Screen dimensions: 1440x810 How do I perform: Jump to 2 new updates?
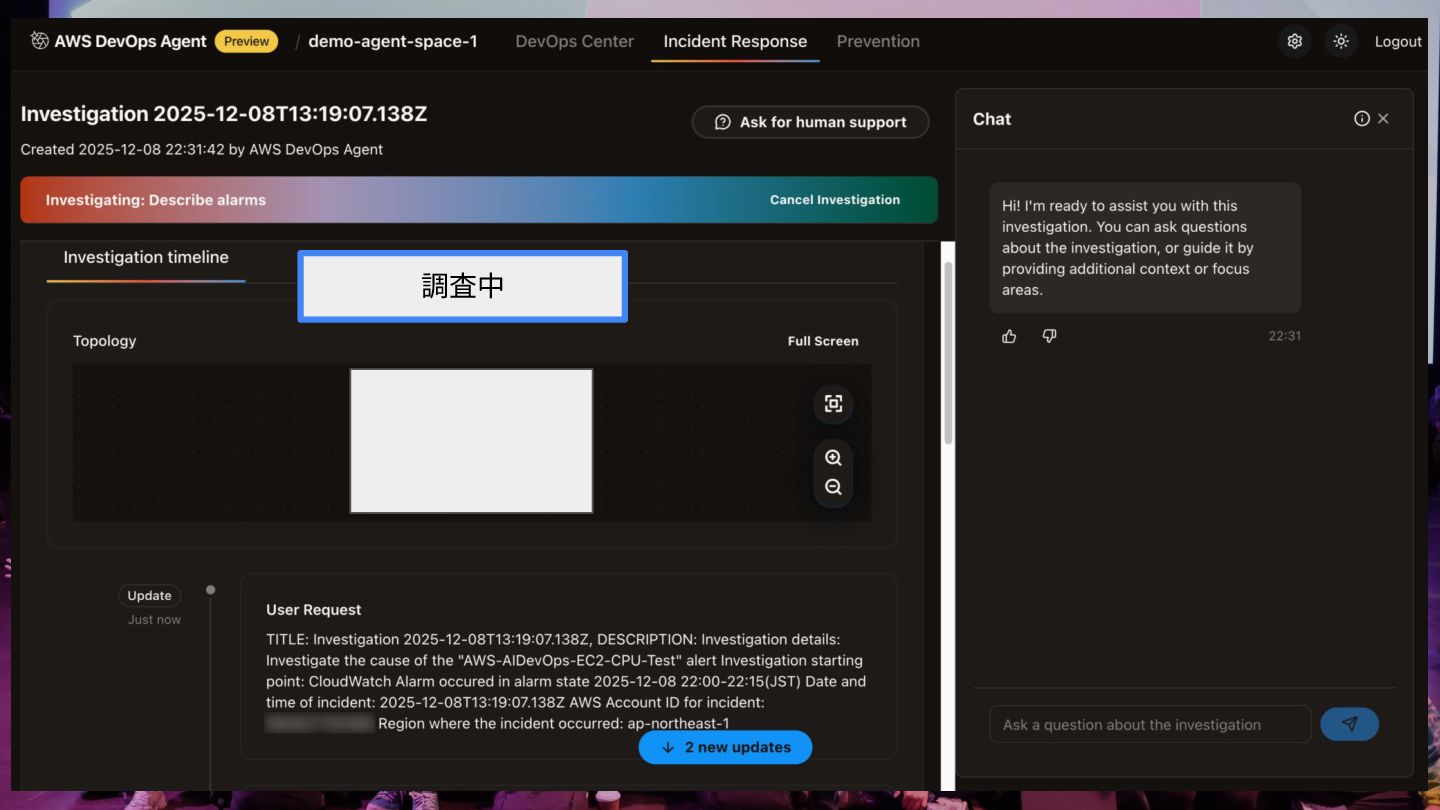[x=725, y=747]
